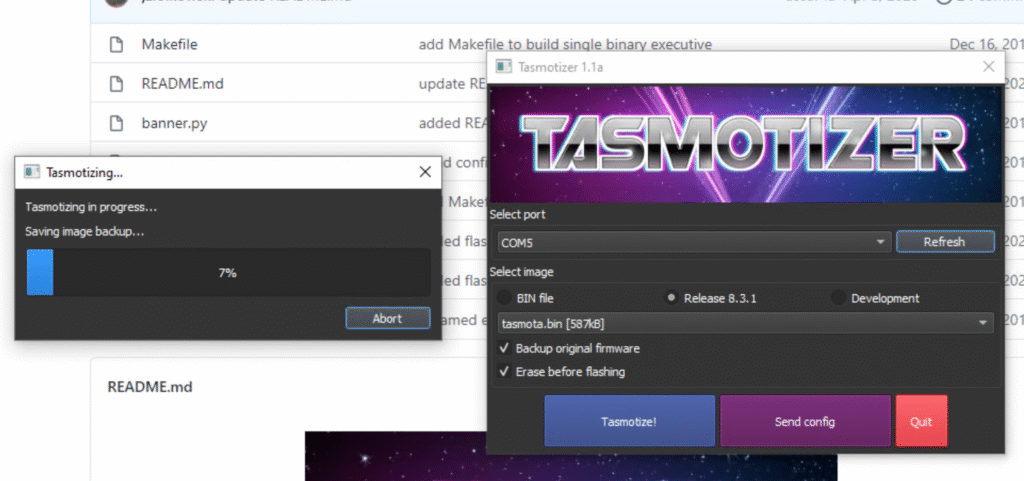Click the banner.py file icon
Screen dimensions: 1024x481
click(x=117, y=124)
